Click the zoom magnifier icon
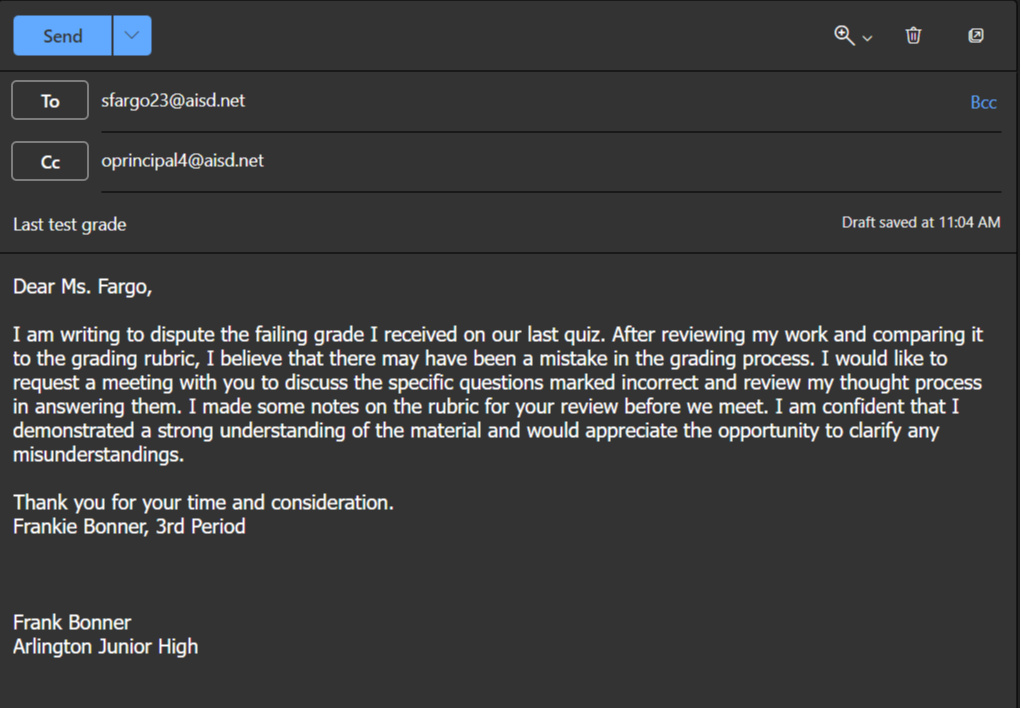The image size is (1021, 708). click(x=844, y=36)
